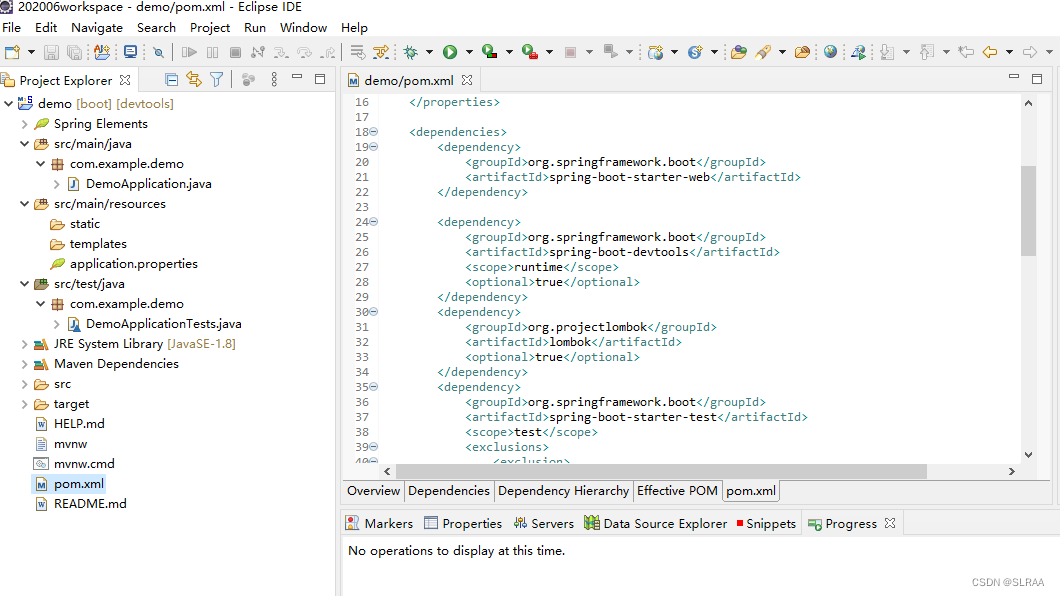The height and width of the screenshot is (596, 1060).
Task: Expand the JRE System Library node
Action: (24, 344)
